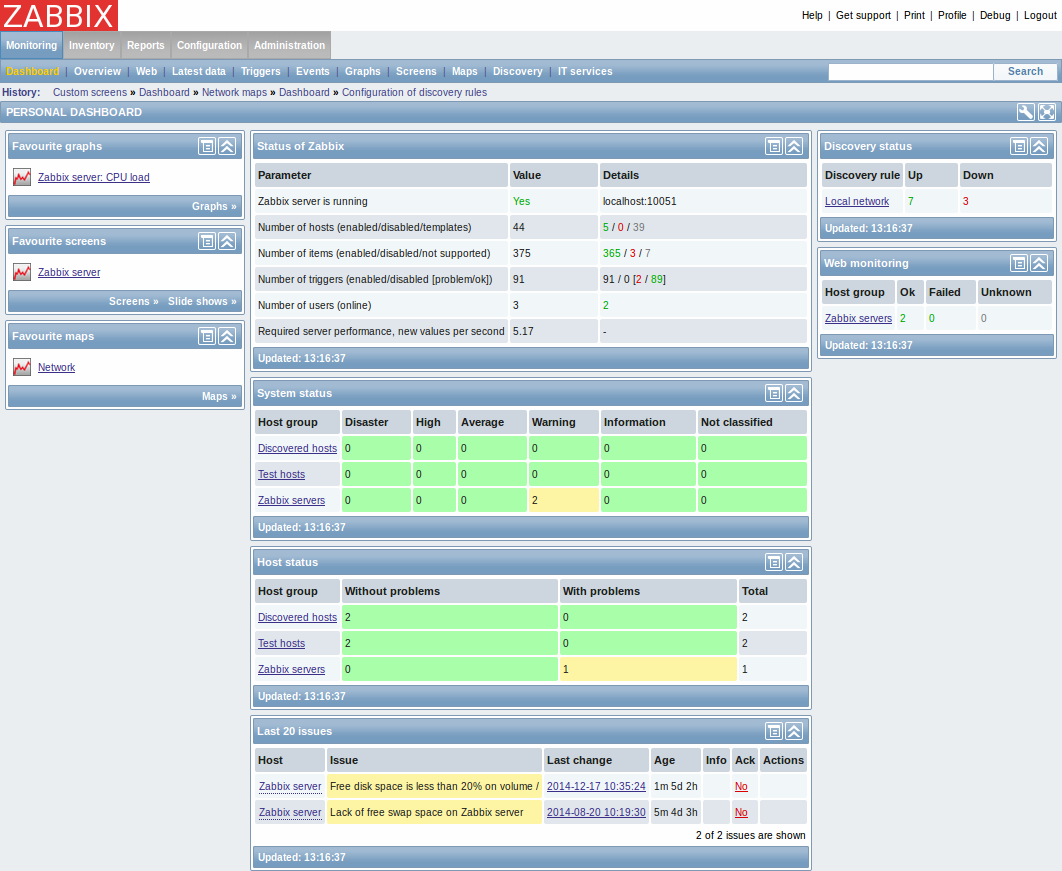Switch to the Reports tab

click(x=146, y=45)
